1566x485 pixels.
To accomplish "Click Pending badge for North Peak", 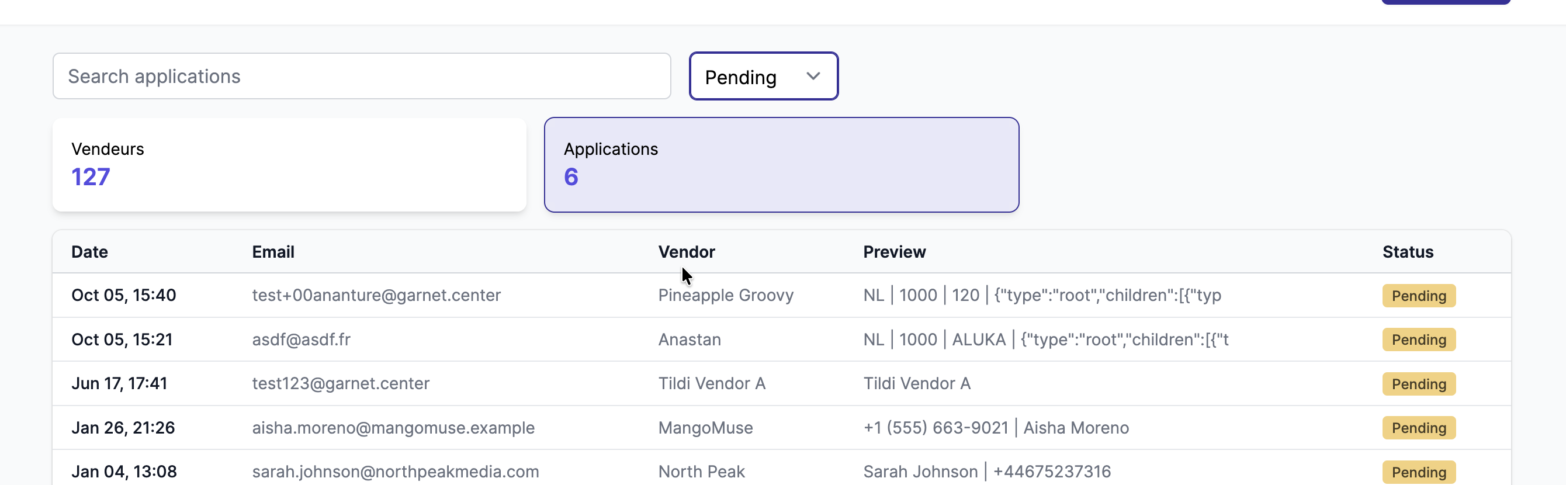I will (x=1419, y=472).
